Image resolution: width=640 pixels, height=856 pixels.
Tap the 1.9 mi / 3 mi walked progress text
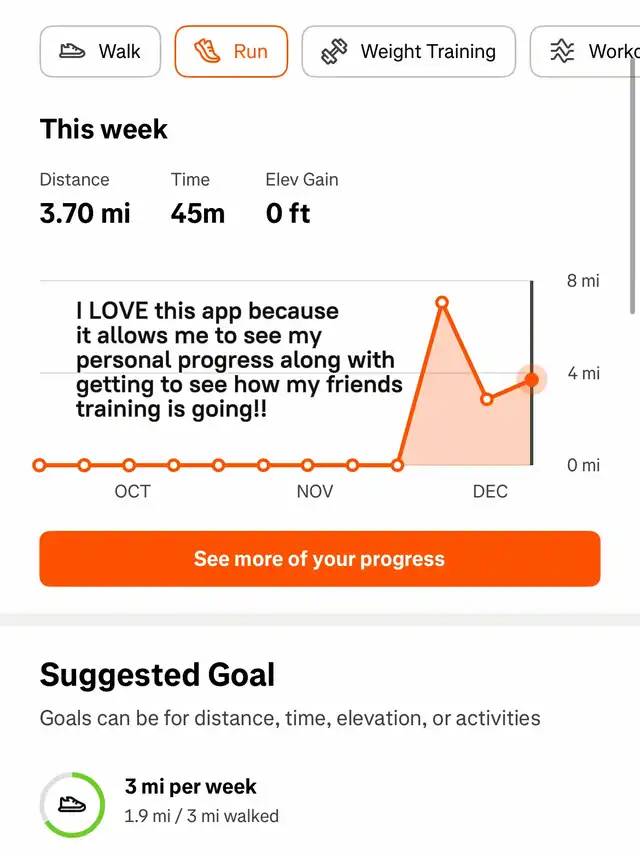(x=202, y=816)
